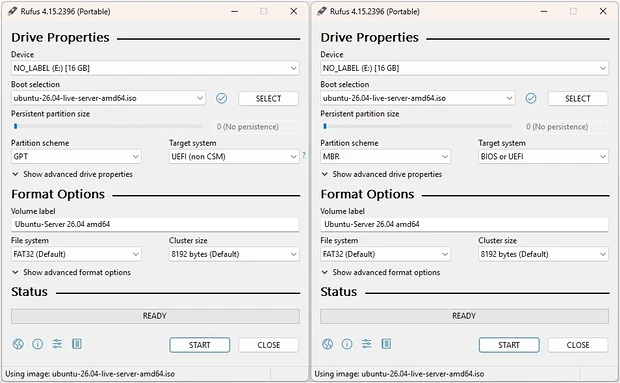Close the left Rufus window with X
The height and width of the screenshot is (383, 620).
pos(294,11)
